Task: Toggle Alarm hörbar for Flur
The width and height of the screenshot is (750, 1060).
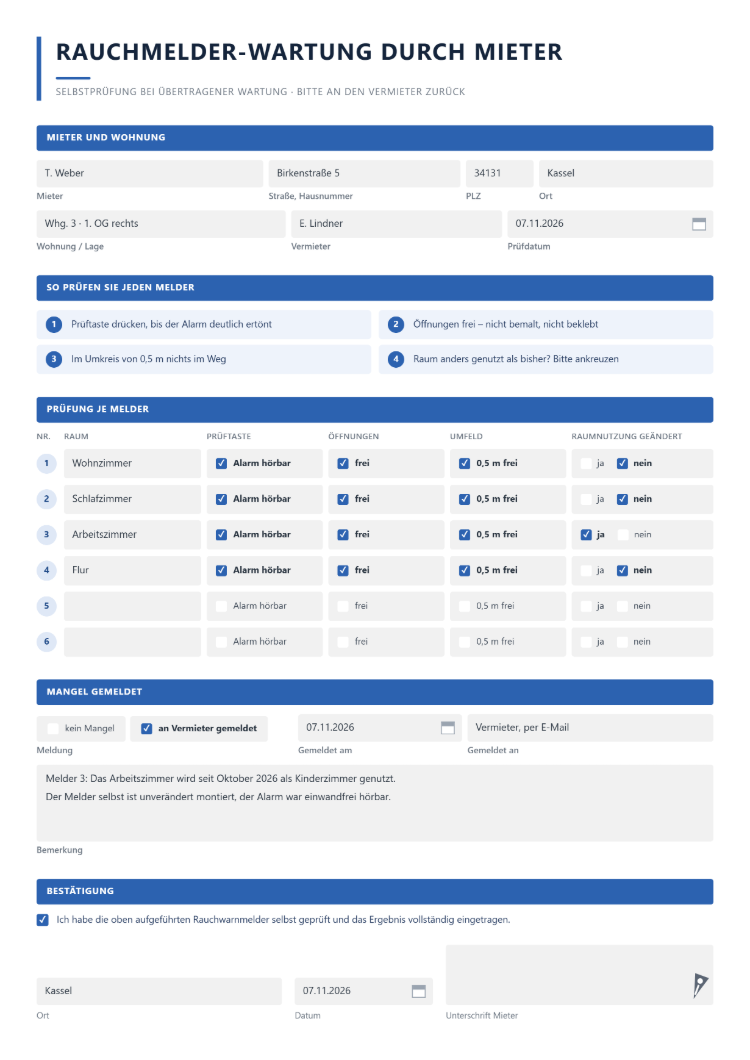Action: click(221, 571)
